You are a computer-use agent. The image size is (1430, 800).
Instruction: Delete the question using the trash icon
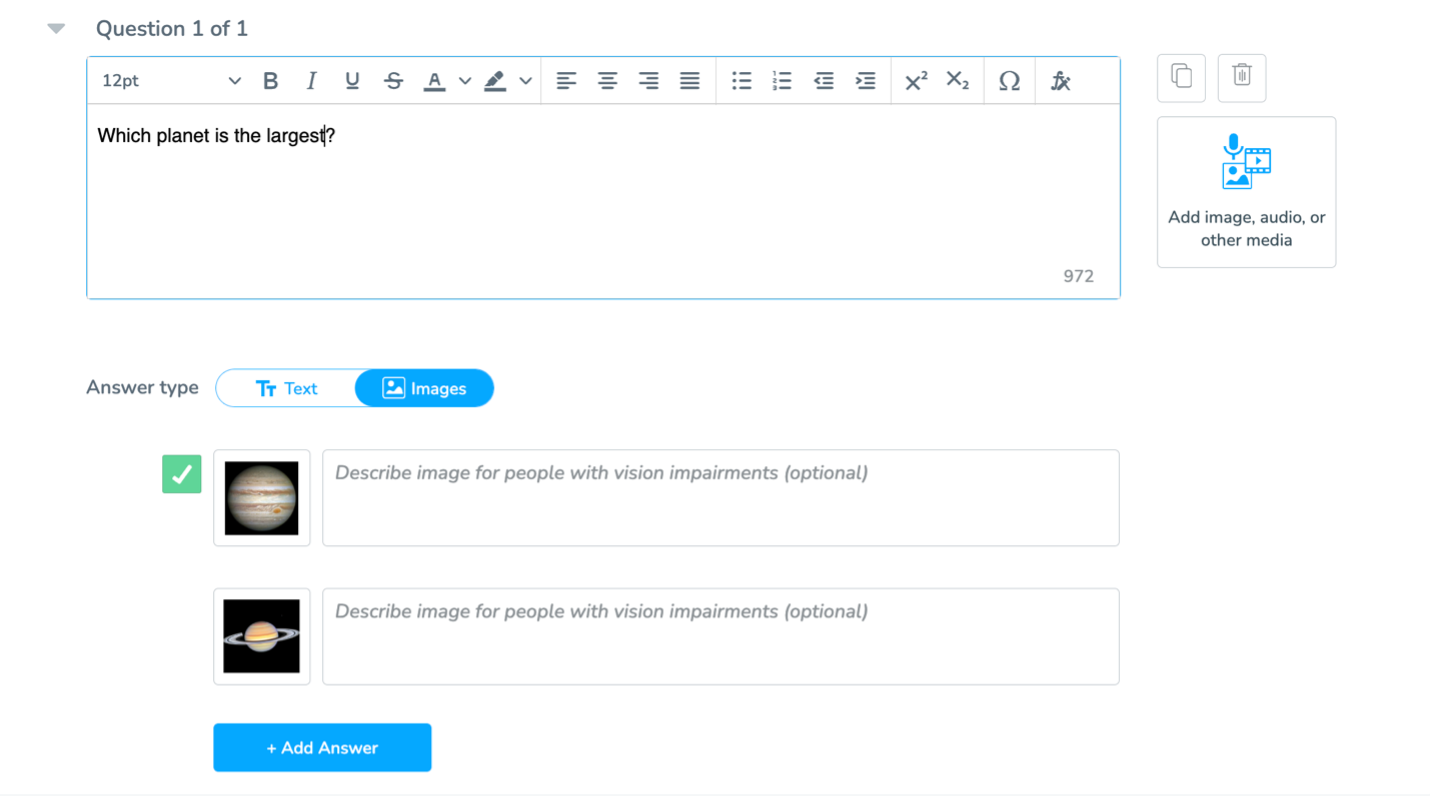click(x=1242, y=77)
